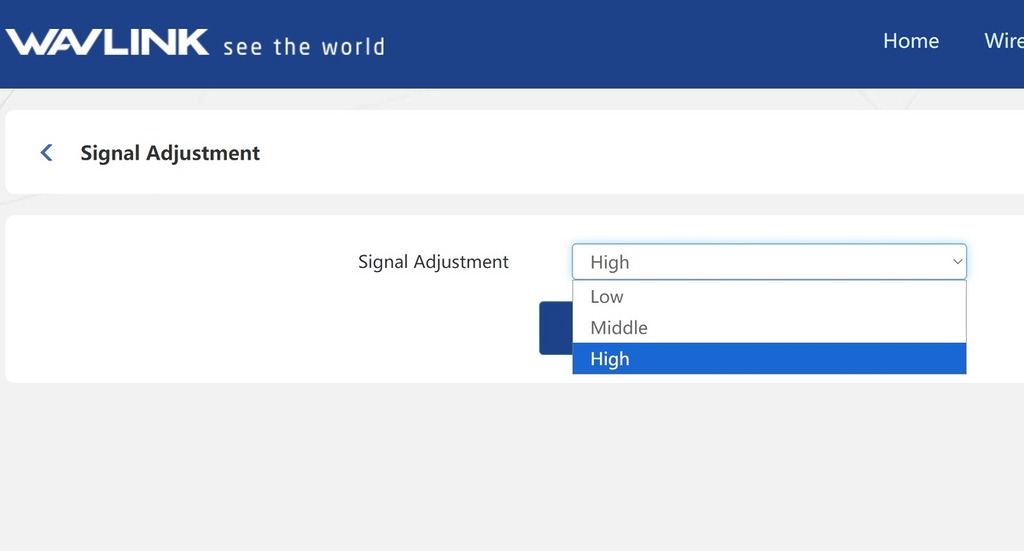Click the WAVLINK logo
Viewport: 1024px width, 551px height.
click(108, 42)
